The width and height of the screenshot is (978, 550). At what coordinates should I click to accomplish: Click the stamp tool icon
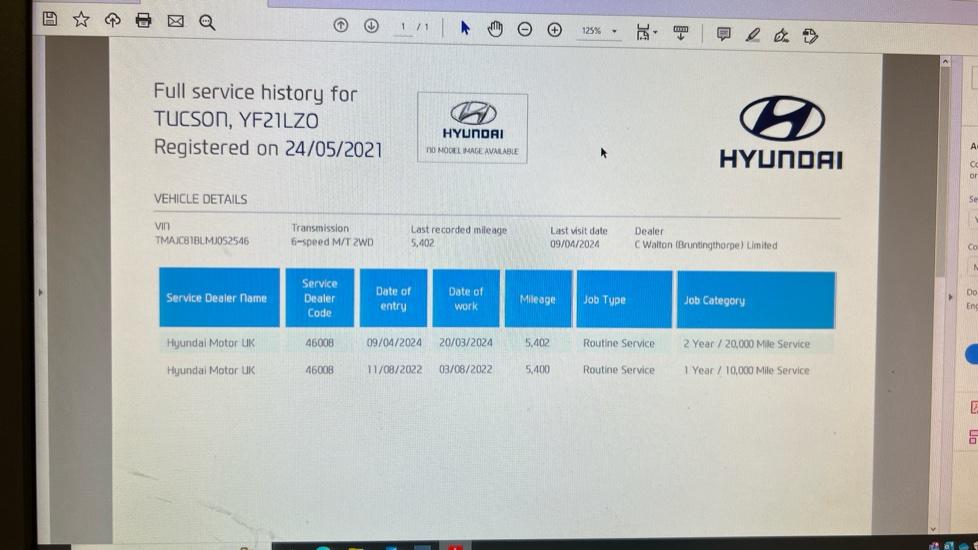click(x=811, y=36)
